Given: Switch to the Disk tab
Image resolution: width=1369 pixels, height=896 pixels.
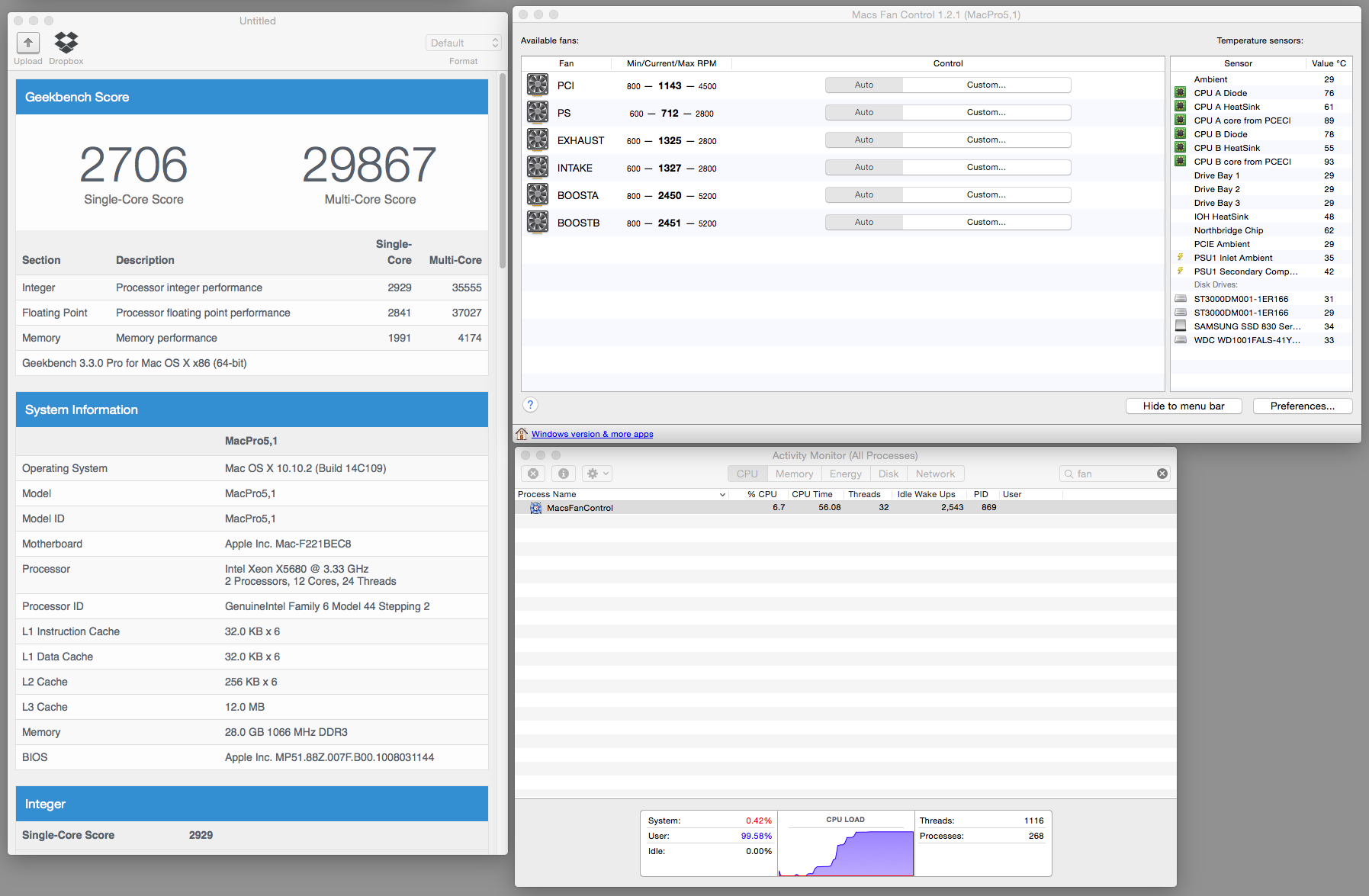Looking at the screenshot, I should (x=889, y=474).
